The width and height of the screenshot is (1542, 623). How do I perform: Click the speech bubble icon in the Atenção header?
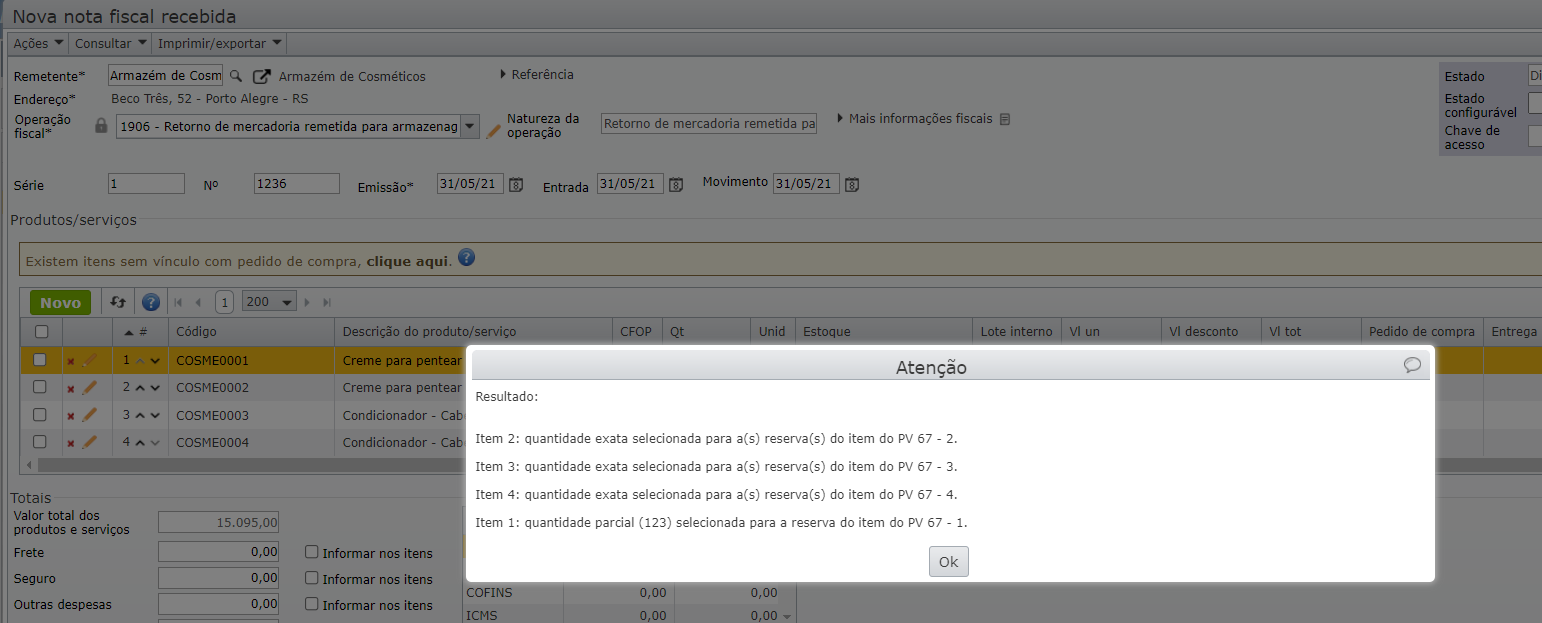pos(1412,365)
